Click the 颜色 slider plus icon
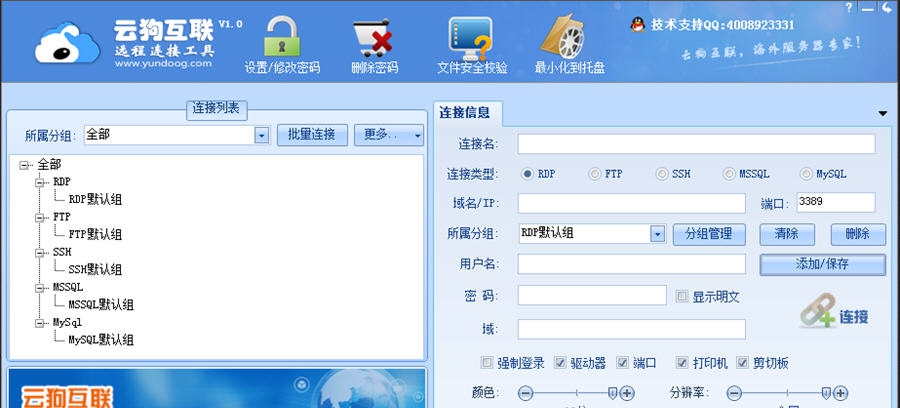The image size is (900, 408). coord(627,393)
